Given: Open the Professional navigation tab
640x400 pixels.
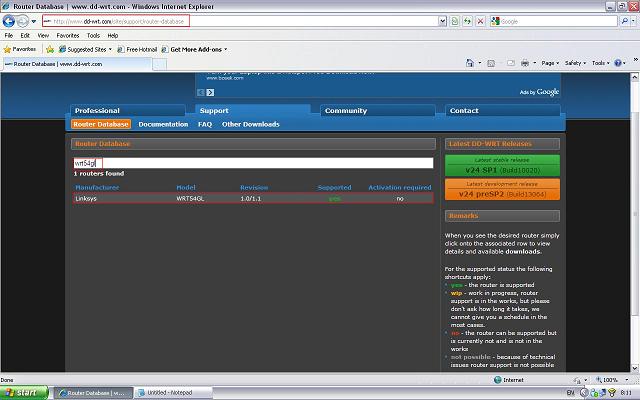Looking at the screenshot, I should [x=128, y=111].
